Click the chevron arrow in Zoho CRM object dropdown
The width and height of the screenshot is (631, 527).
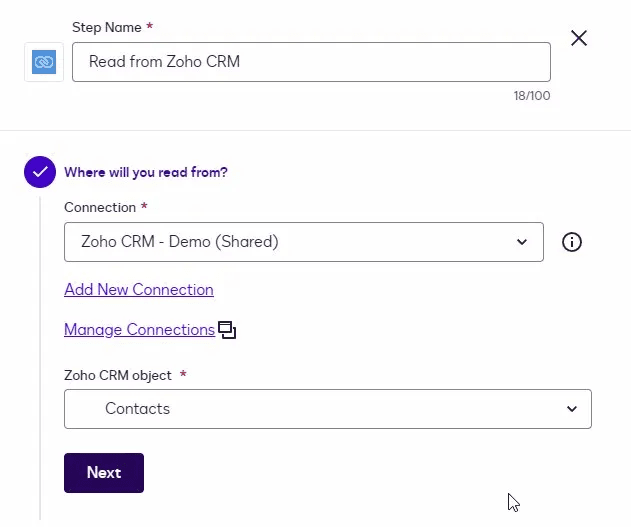point(572,409)
